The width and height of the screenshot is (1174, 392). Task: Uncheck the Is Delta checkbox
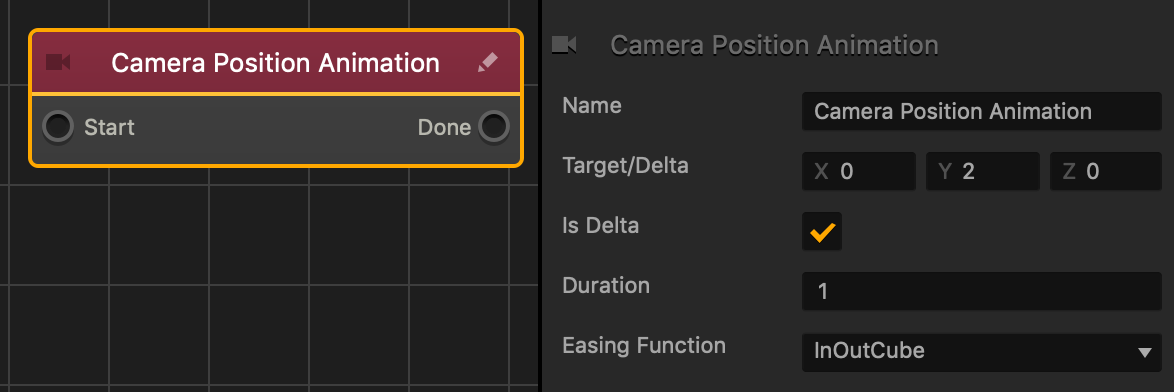click(x=821, y=231)
